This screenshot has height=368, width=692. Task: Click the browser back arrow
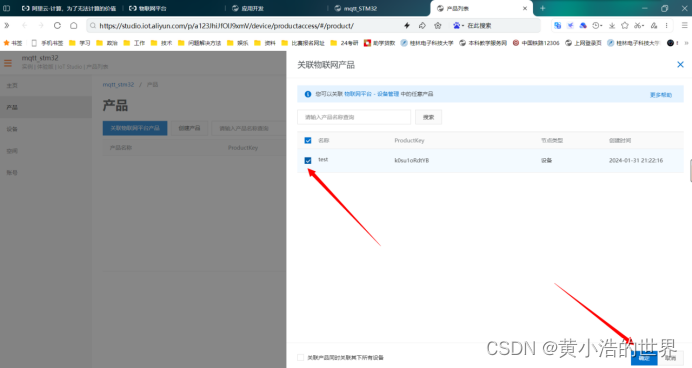tap(25, 26)
